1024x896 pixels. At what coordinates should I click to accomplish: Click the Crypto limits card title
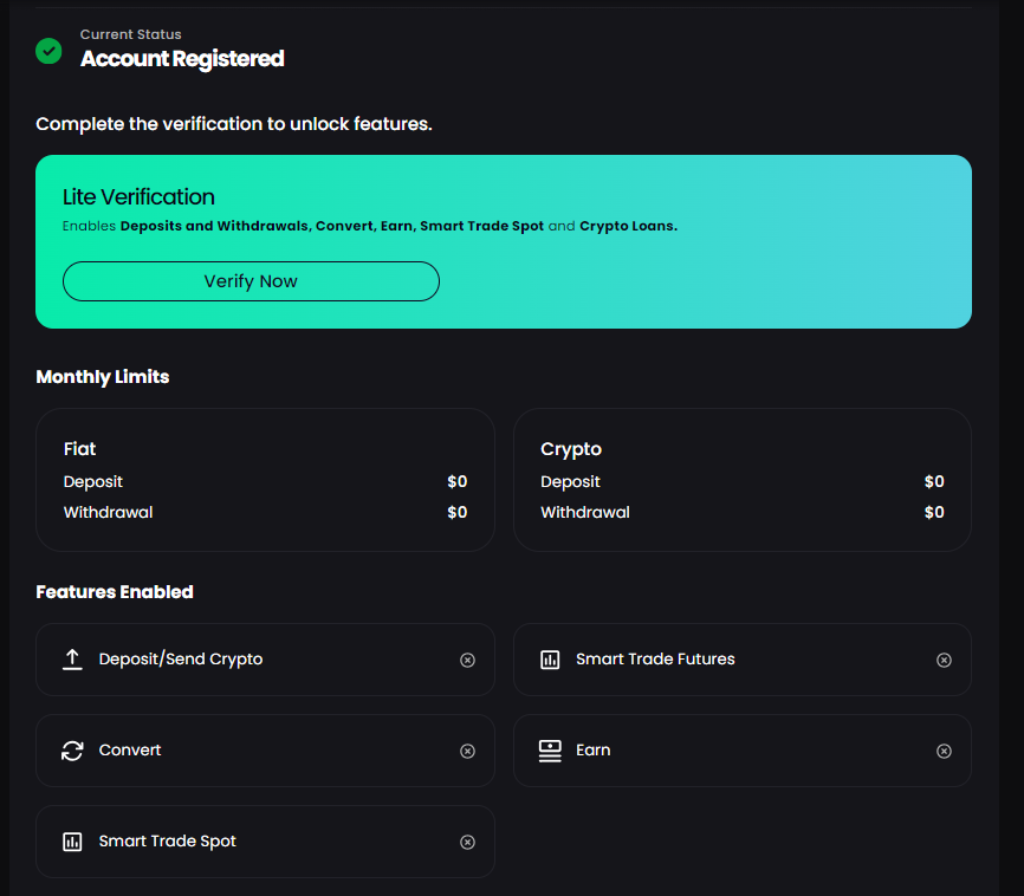(x=571, y=449)
